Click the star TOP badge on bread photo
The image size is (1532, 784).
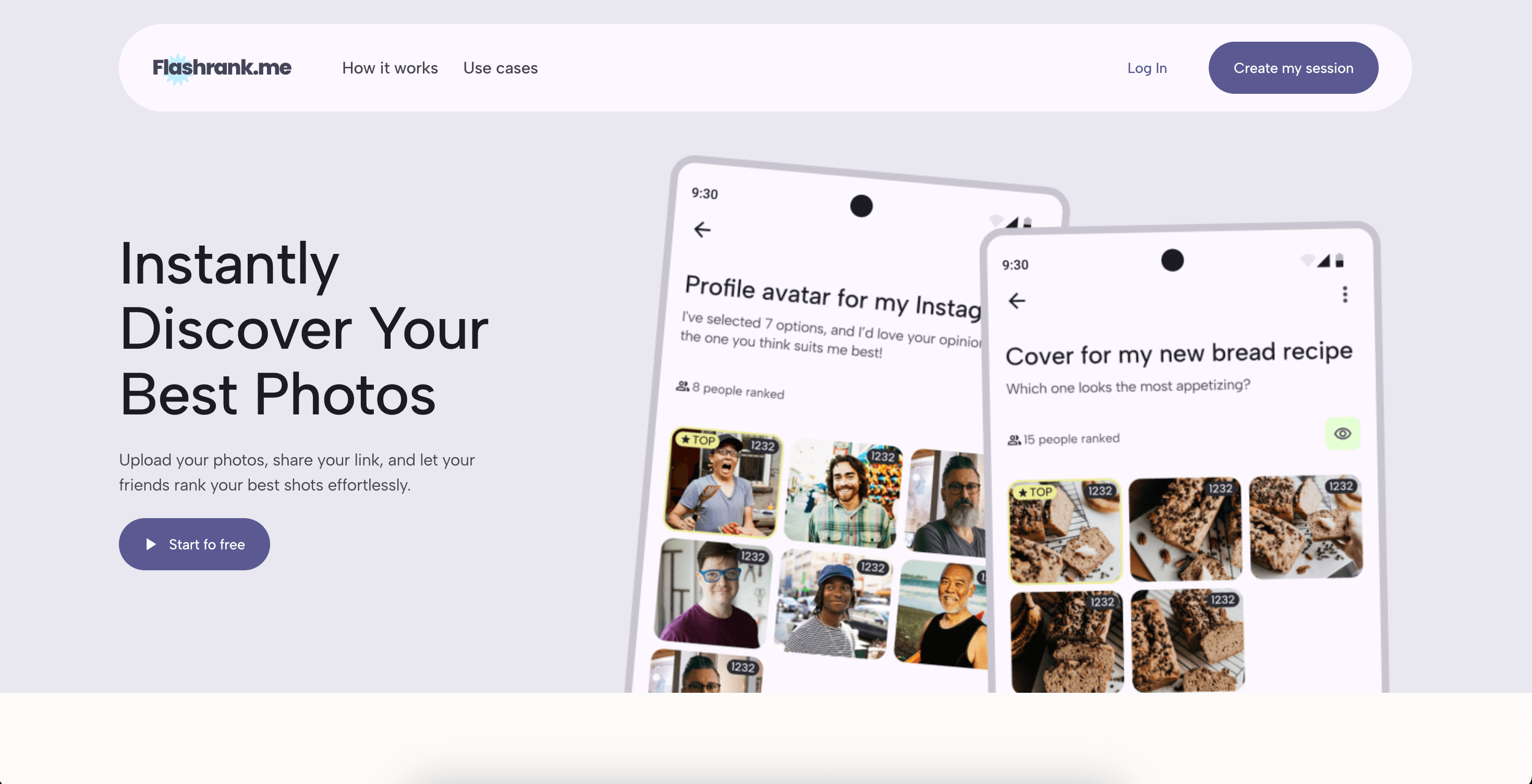pos(1036,492)
